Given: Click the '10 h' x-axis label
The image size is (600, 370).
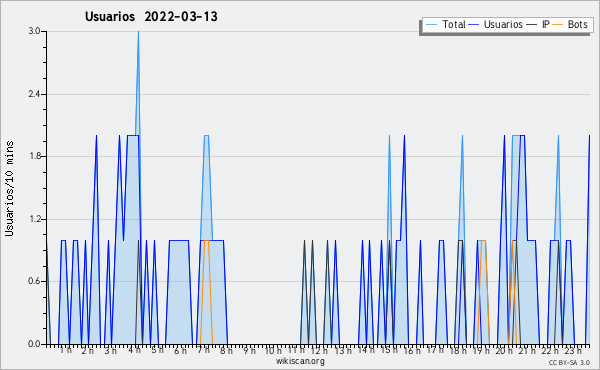Looking at the screenshot, I should coord(273,350).
